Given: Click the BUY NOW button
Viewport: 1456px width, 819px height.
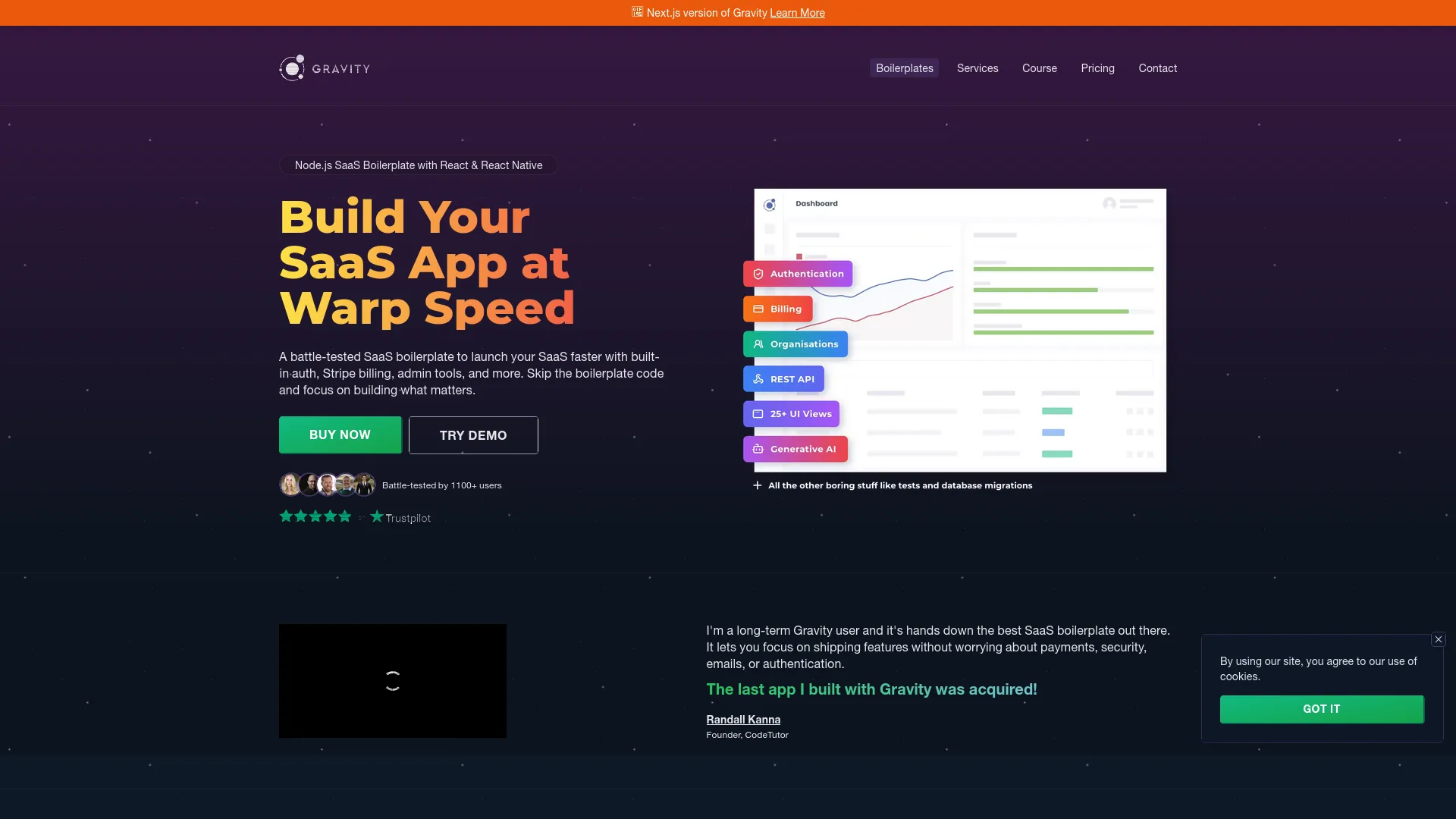Looking at the screenshot, I should tap(340, 435).
